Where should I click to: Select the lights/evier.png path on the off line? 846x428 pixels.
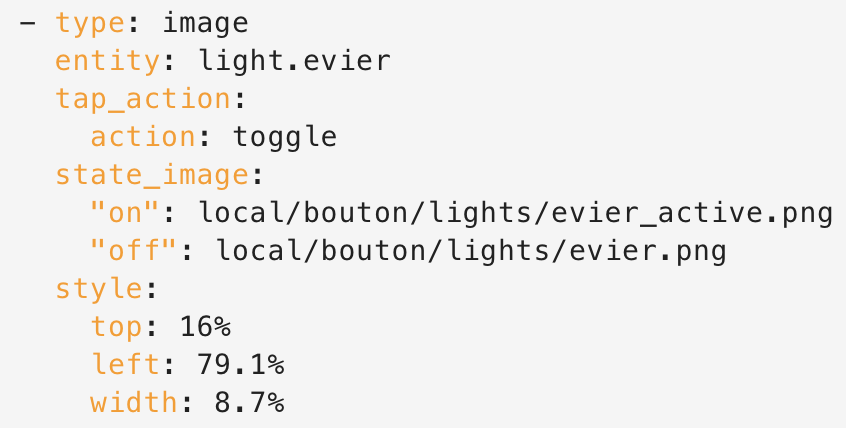[471, 251]
